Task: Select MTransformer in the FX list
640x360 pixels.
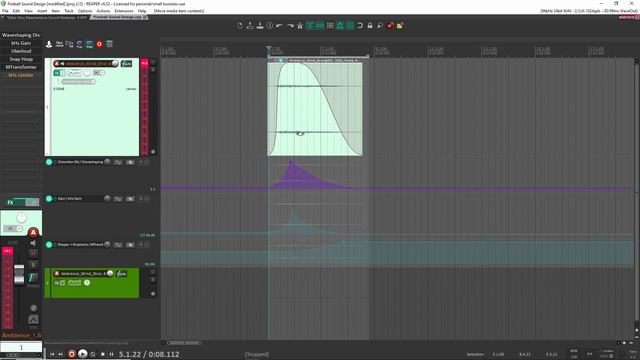Action: [x=21, y=67]
